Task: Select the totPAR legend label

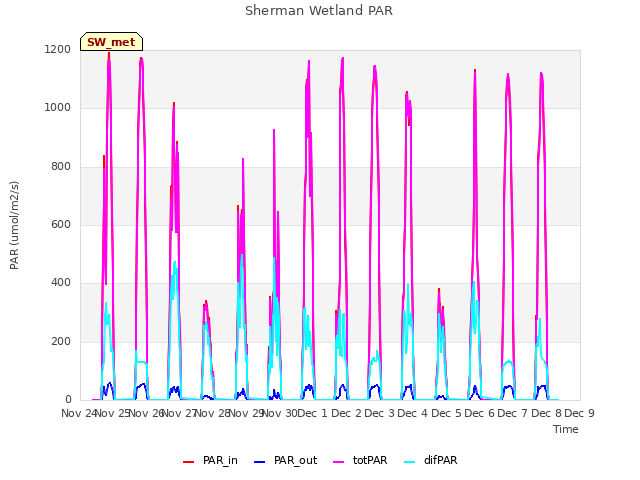Action: (x=370, y=460)
